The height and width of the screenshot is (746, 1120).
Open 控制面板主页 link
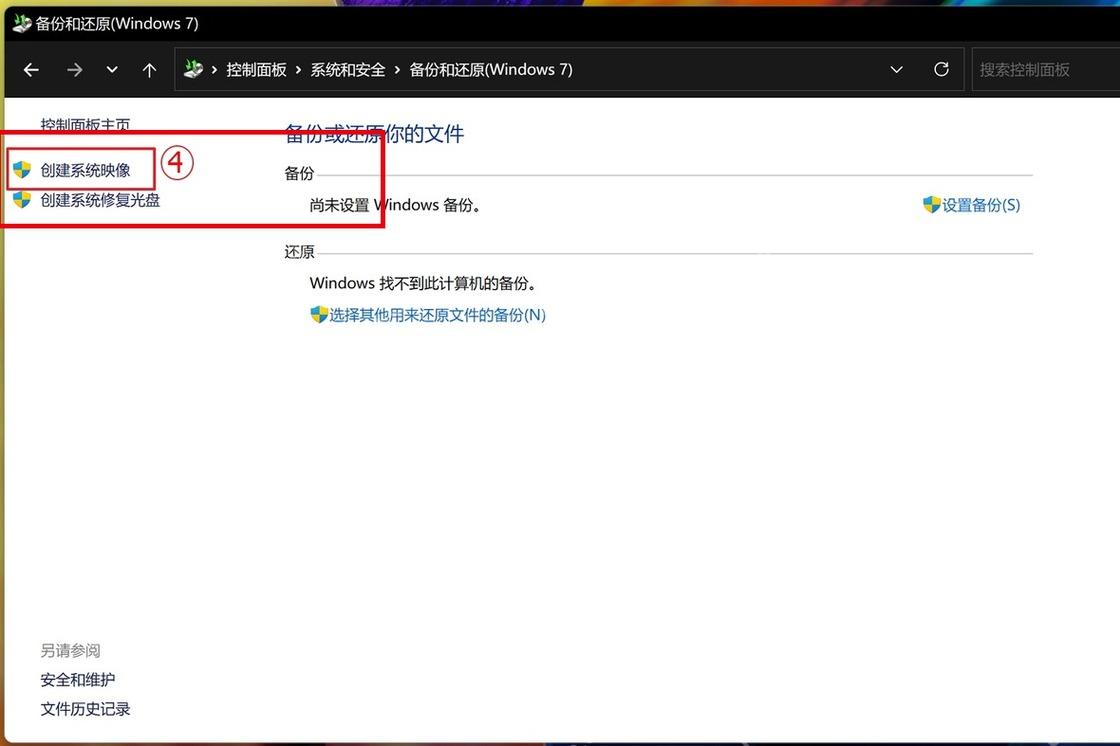click(x=85, y=124)
